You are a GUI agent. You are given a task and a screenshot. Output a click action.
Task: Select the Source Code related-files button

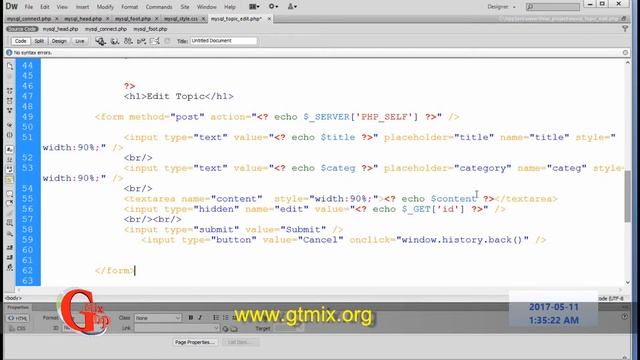22,29
